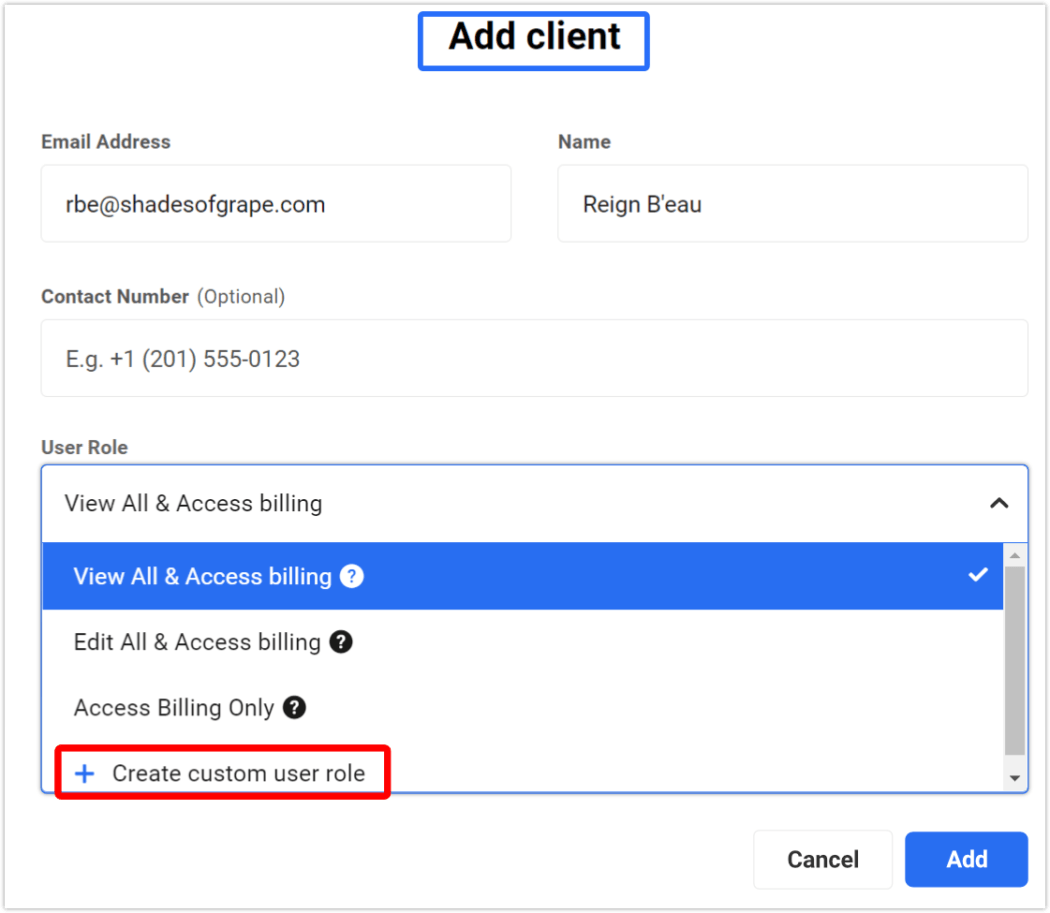
Task: Click the checkmark on the selected role
Action: tap(978, 575)
